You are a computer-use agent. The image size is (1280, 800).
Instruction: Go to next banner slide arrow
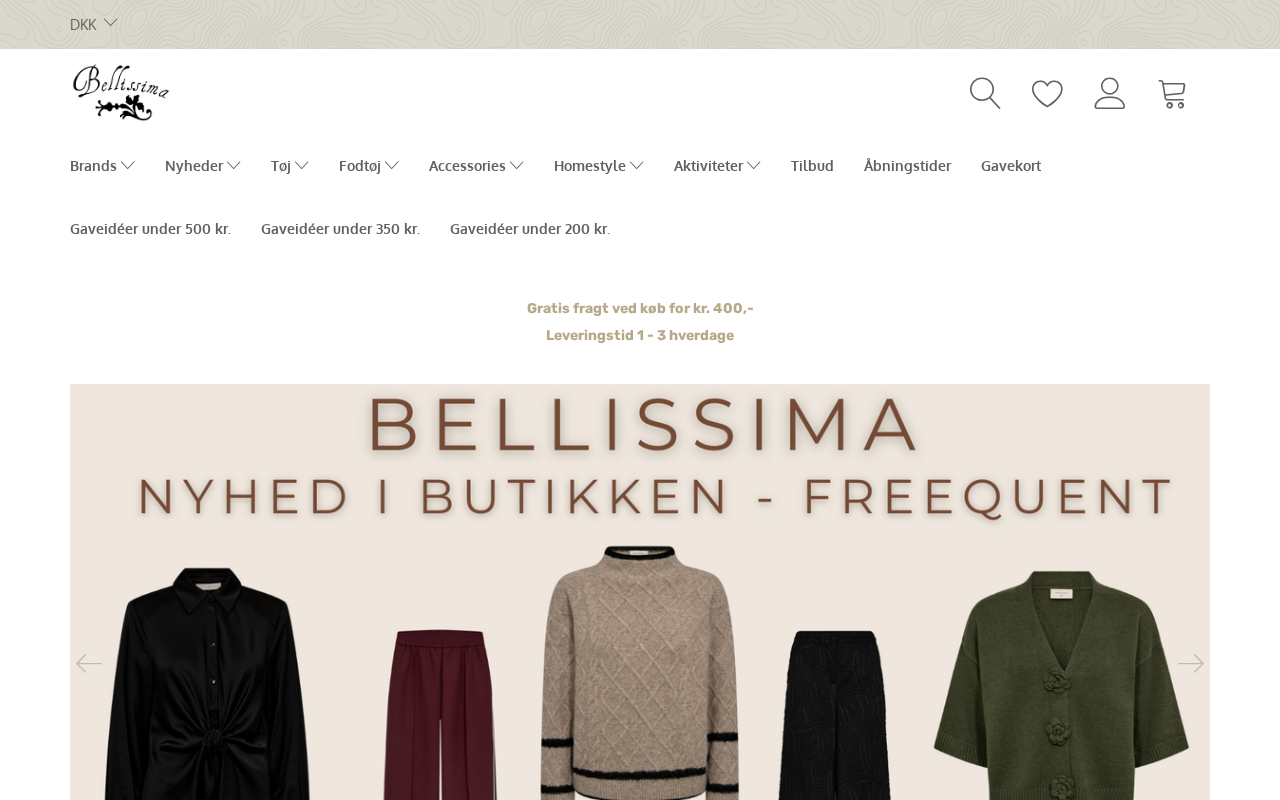[1191, 663]
